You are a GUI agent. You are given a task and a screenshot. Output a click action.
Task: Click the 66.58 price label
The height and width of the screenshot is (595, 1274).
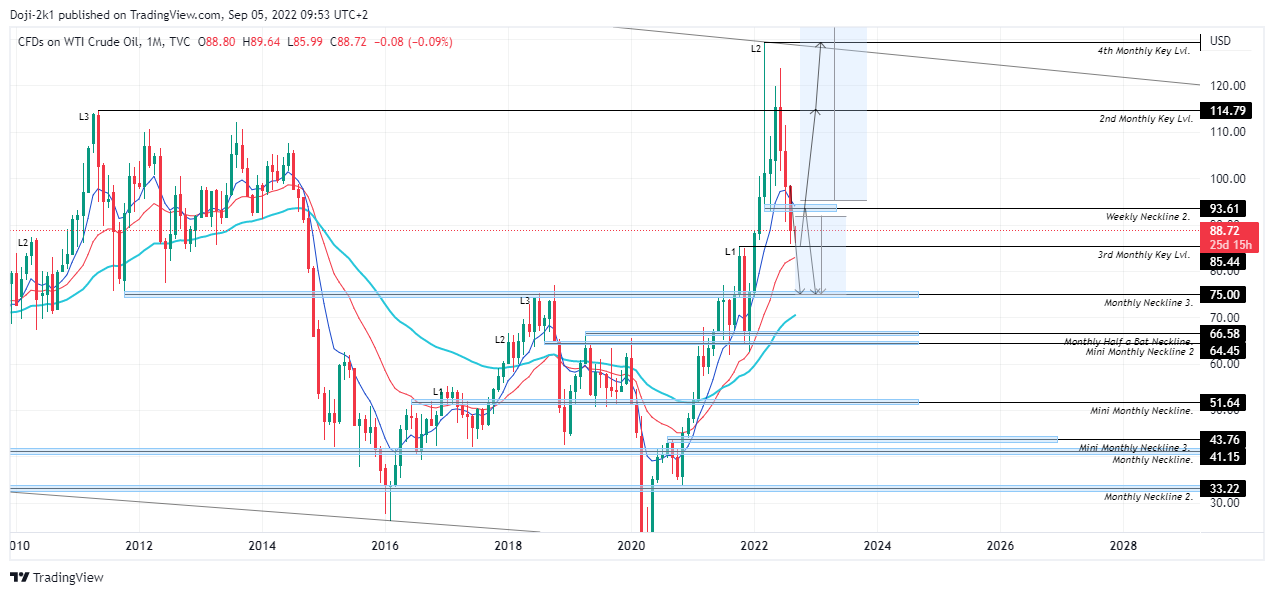1225,333
